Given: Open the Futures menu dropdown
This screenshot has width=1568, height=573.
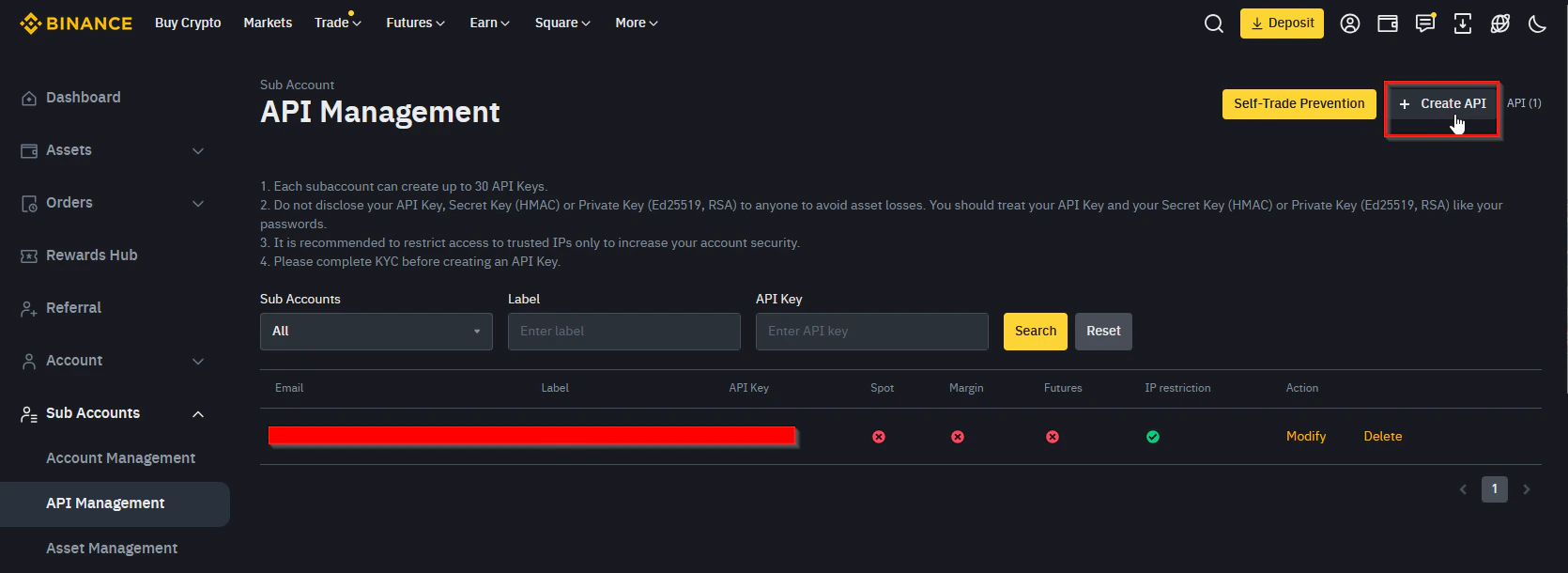Looking at the screenshot, I should coord(415,23).
